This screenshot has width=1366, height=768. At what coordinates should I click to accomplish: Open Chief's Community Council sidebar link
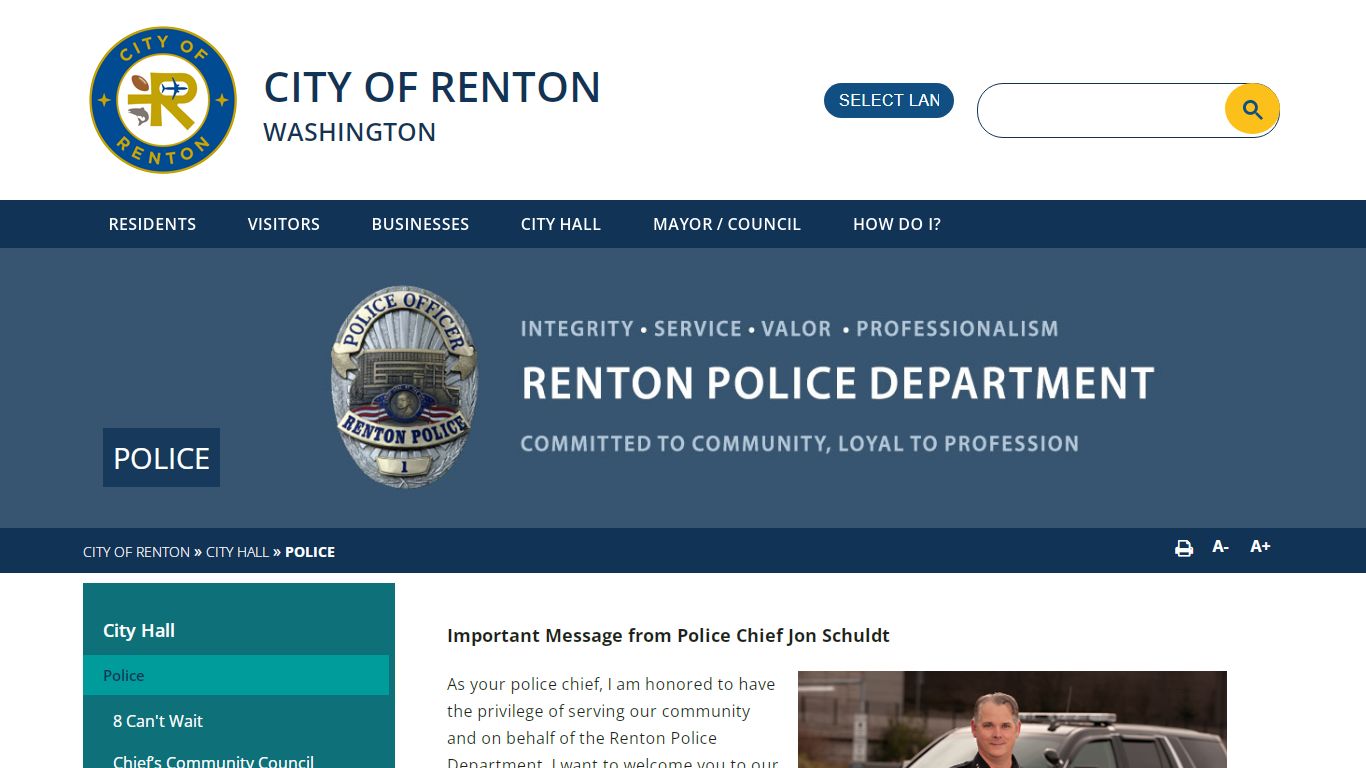(x=213, y=761)
